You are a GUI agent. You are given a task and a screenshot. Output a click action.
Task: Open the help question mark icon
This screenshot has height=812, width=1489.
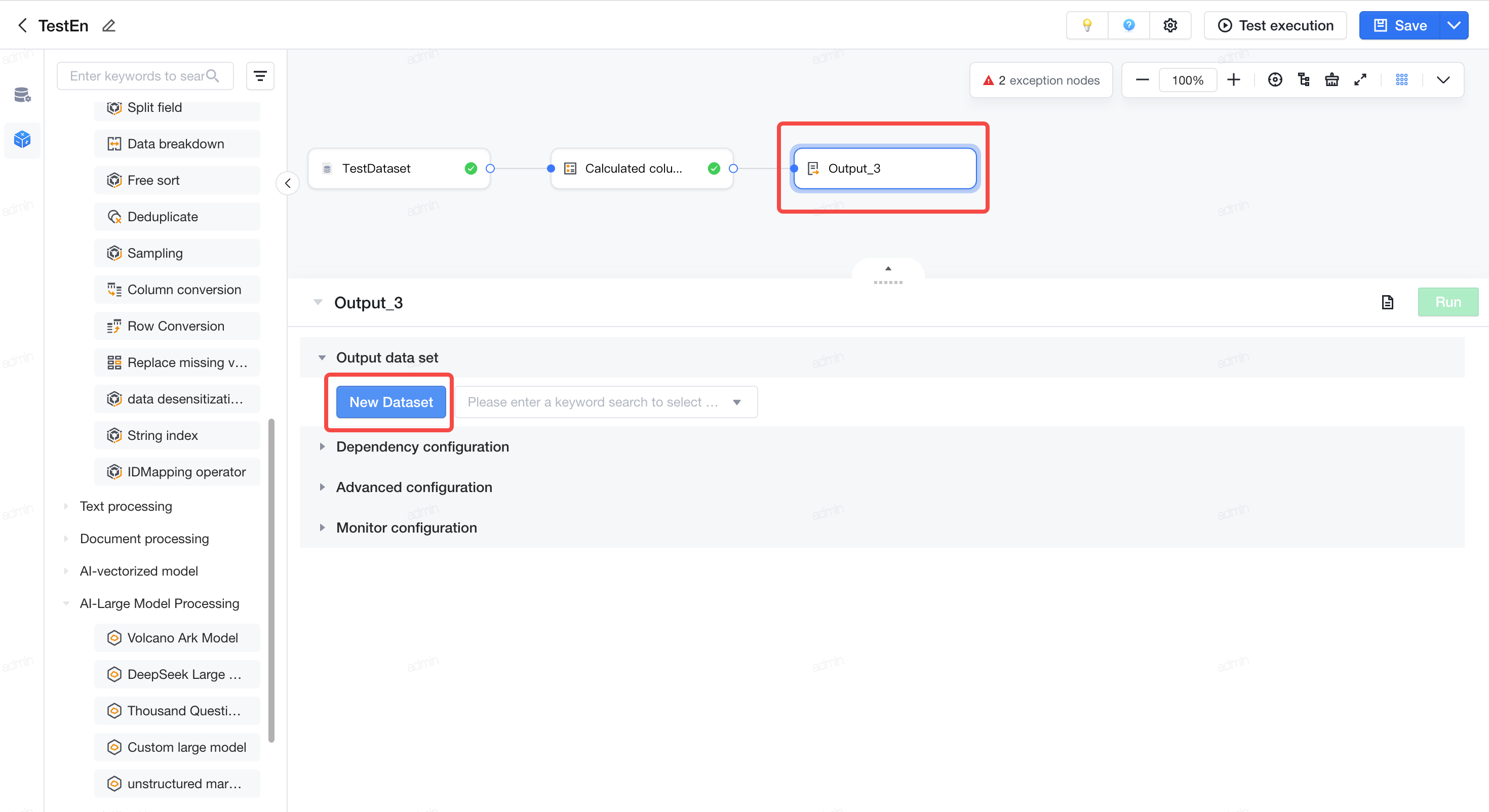click(x=1128, y=25)
